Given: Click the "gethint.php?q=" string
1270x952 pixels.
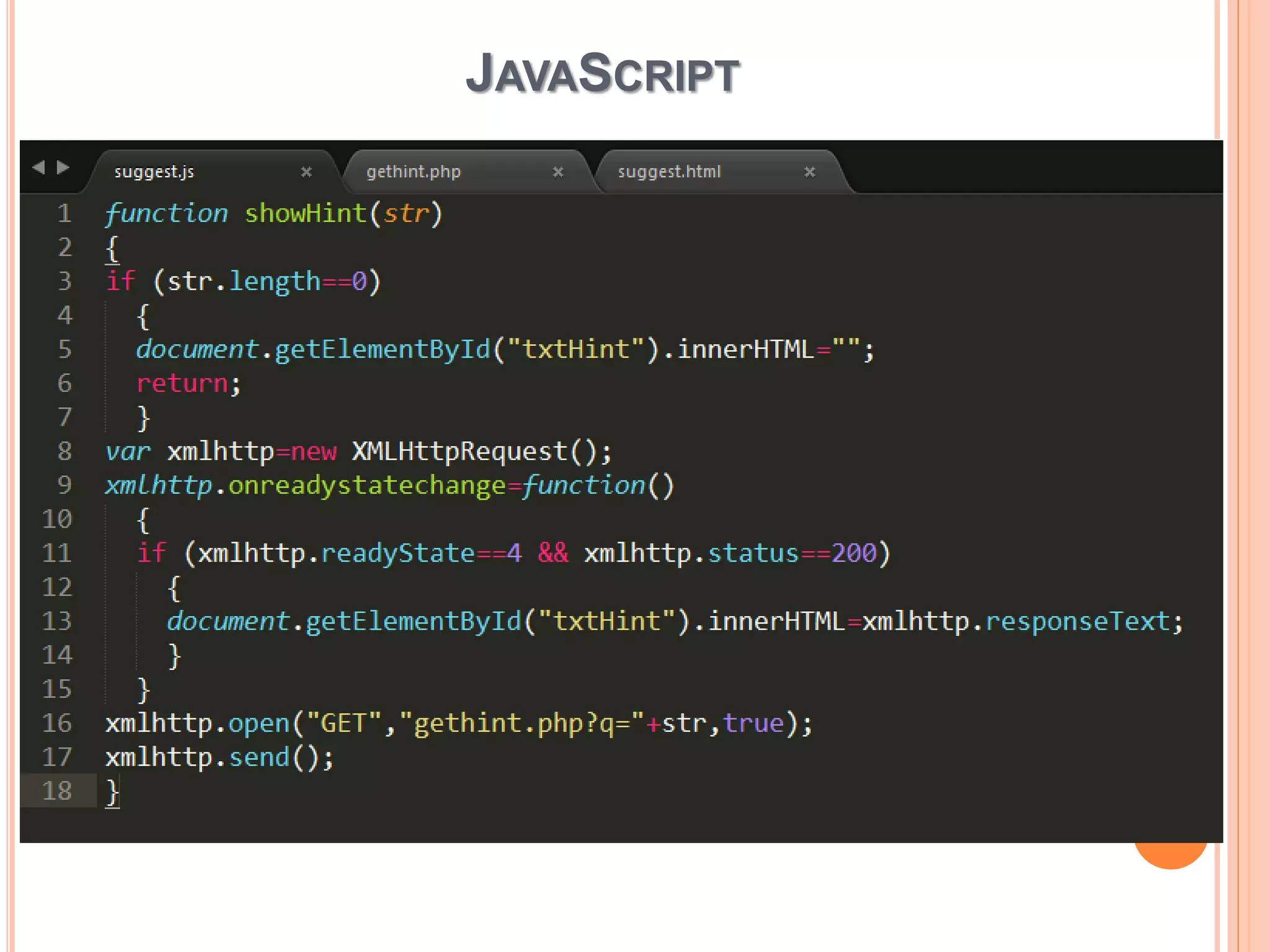Looking at the screenshot, I should tap(522, 724).
